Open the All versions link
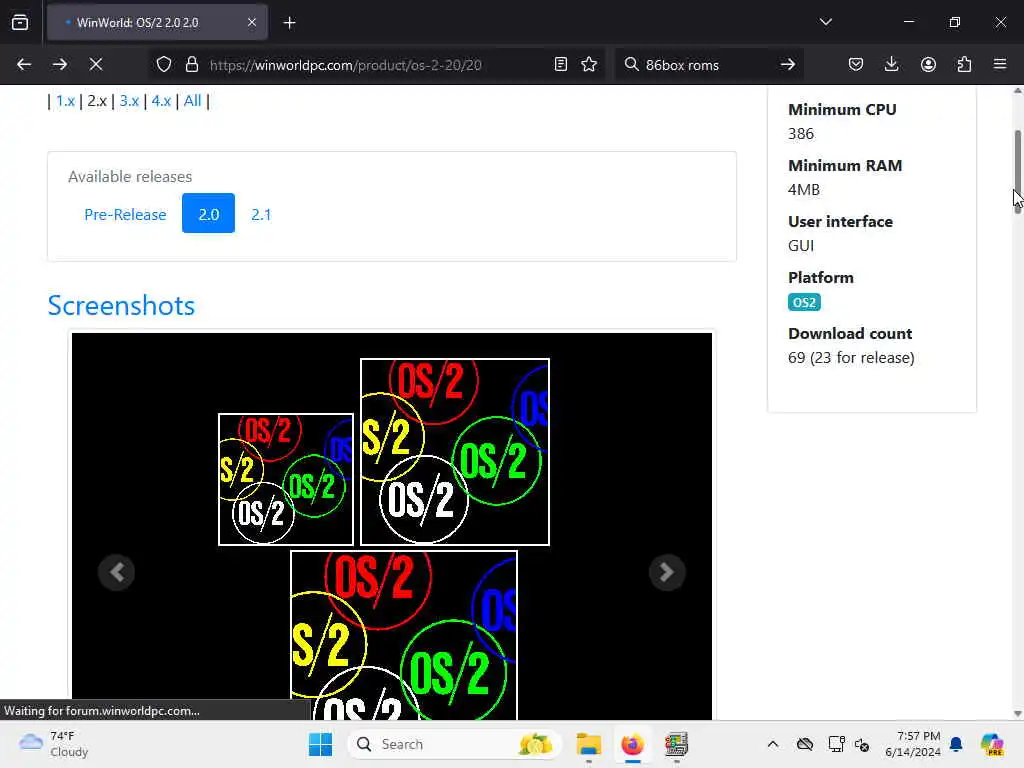The height and width of the screenshot is (768, 1024). pyautogui.click(x=193, y=101)
